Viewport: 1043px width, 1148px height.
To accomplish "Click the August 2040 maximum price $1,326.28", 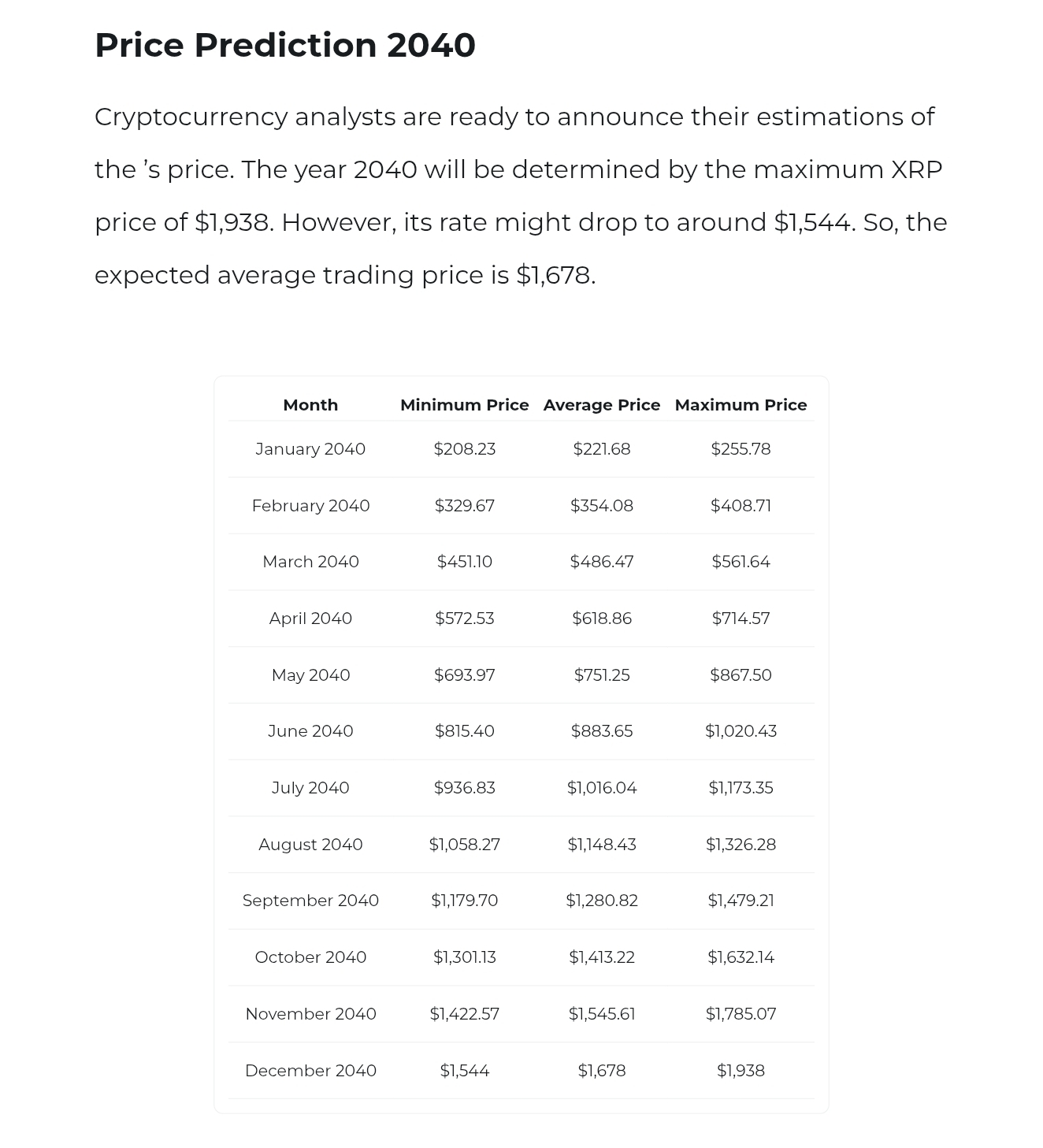I will [x=740, y=845].
